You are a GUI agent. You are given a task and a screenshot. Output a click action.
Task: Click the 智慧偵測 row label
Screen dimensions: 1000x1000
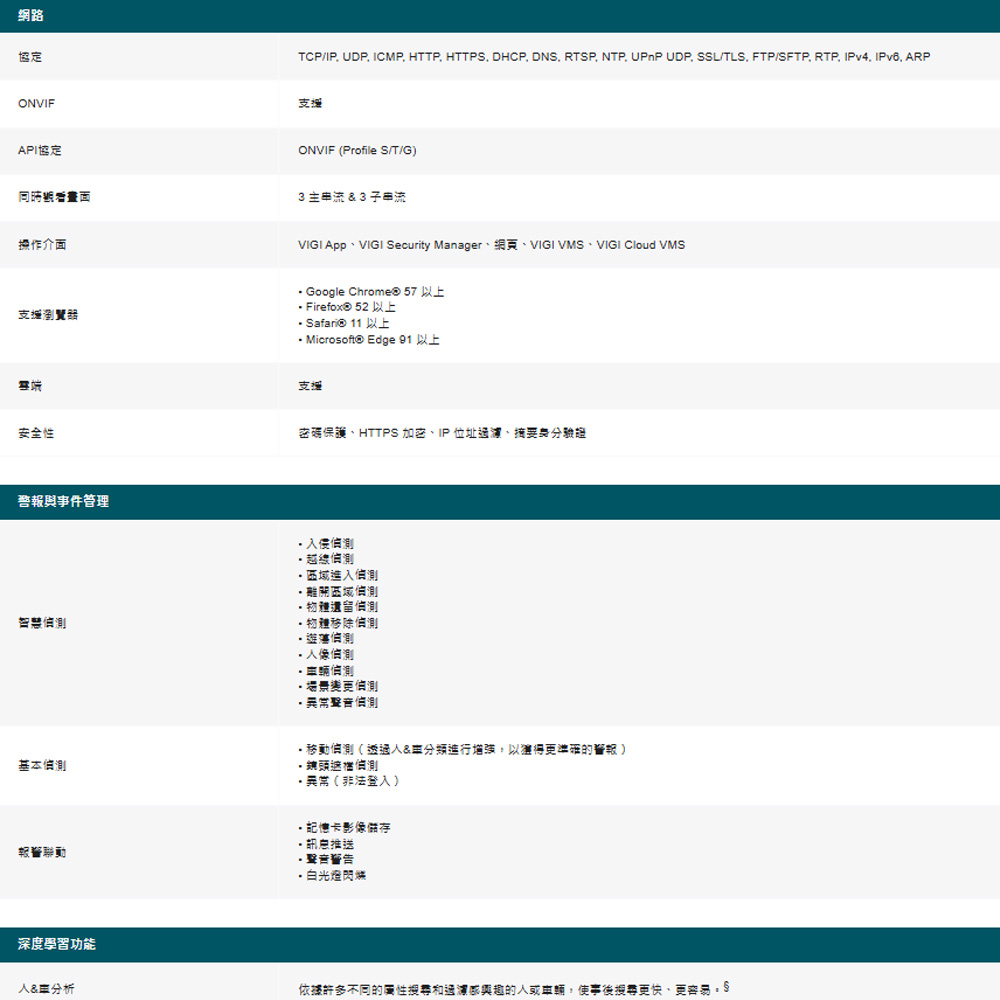click(42, 623)
